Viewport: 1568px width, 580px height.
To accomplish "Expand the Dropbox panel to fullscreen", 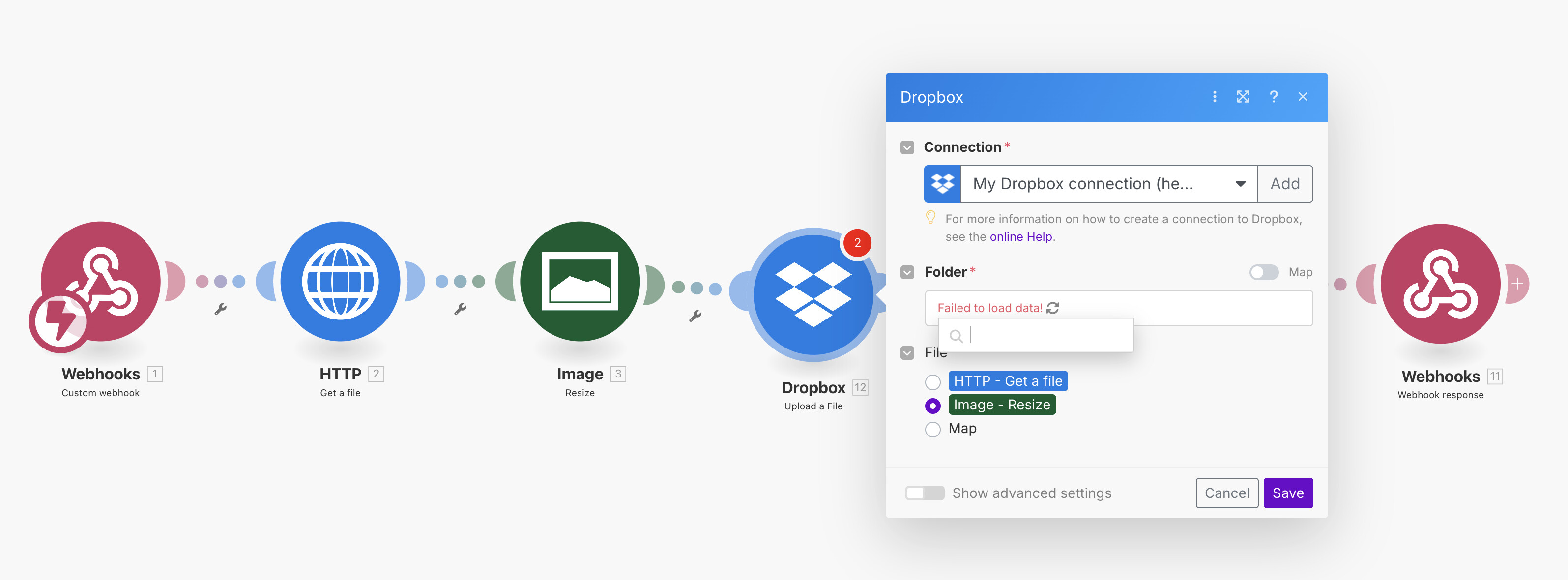I will (1243, 97).
